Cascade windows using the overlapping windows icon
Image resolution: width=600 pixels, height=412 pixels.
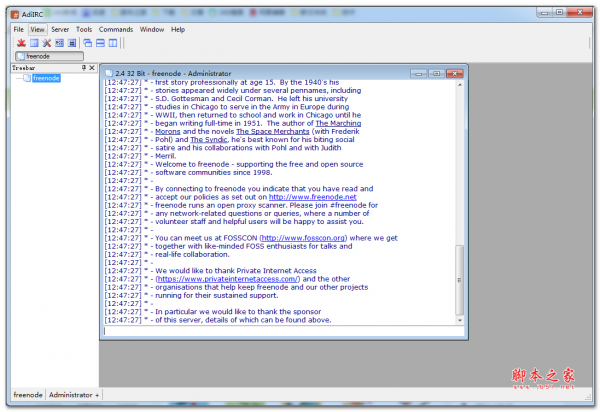pos(88,43)
